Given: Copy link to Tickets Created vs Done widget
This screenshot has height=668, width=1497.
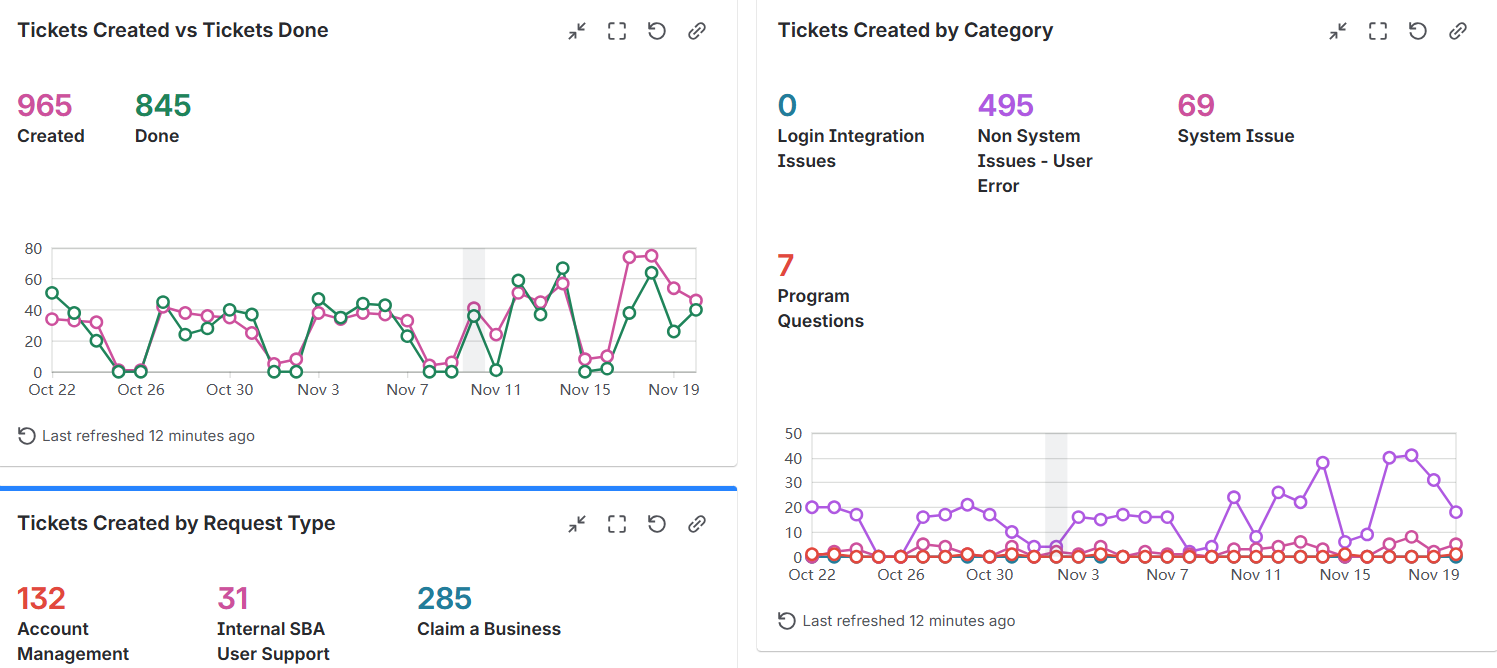Looking at the screenshot, I should point(697,31).
